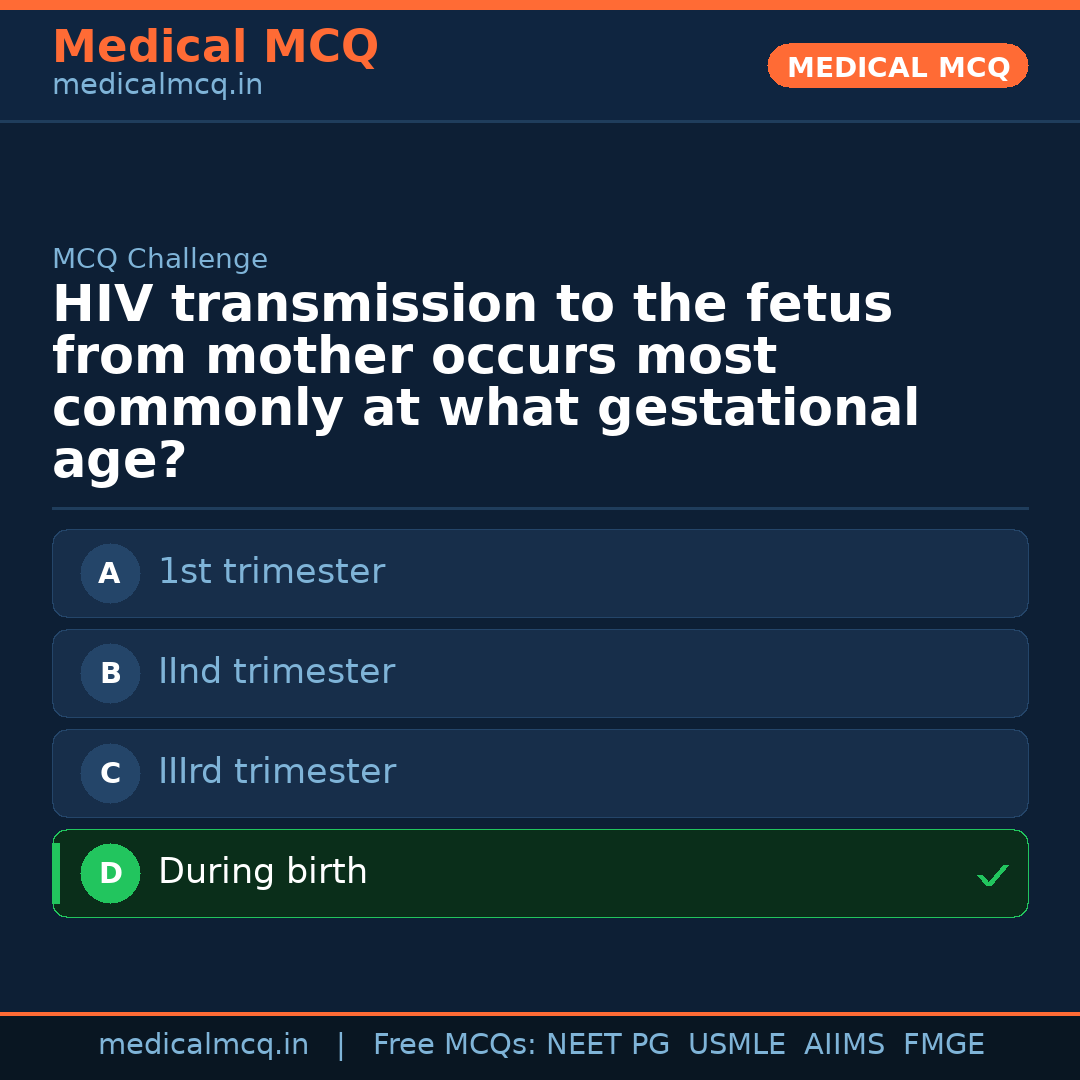Viewport: 1080px width, 1080px height.
Task: Select the "During birth" answer text
Action: (262, 872)
